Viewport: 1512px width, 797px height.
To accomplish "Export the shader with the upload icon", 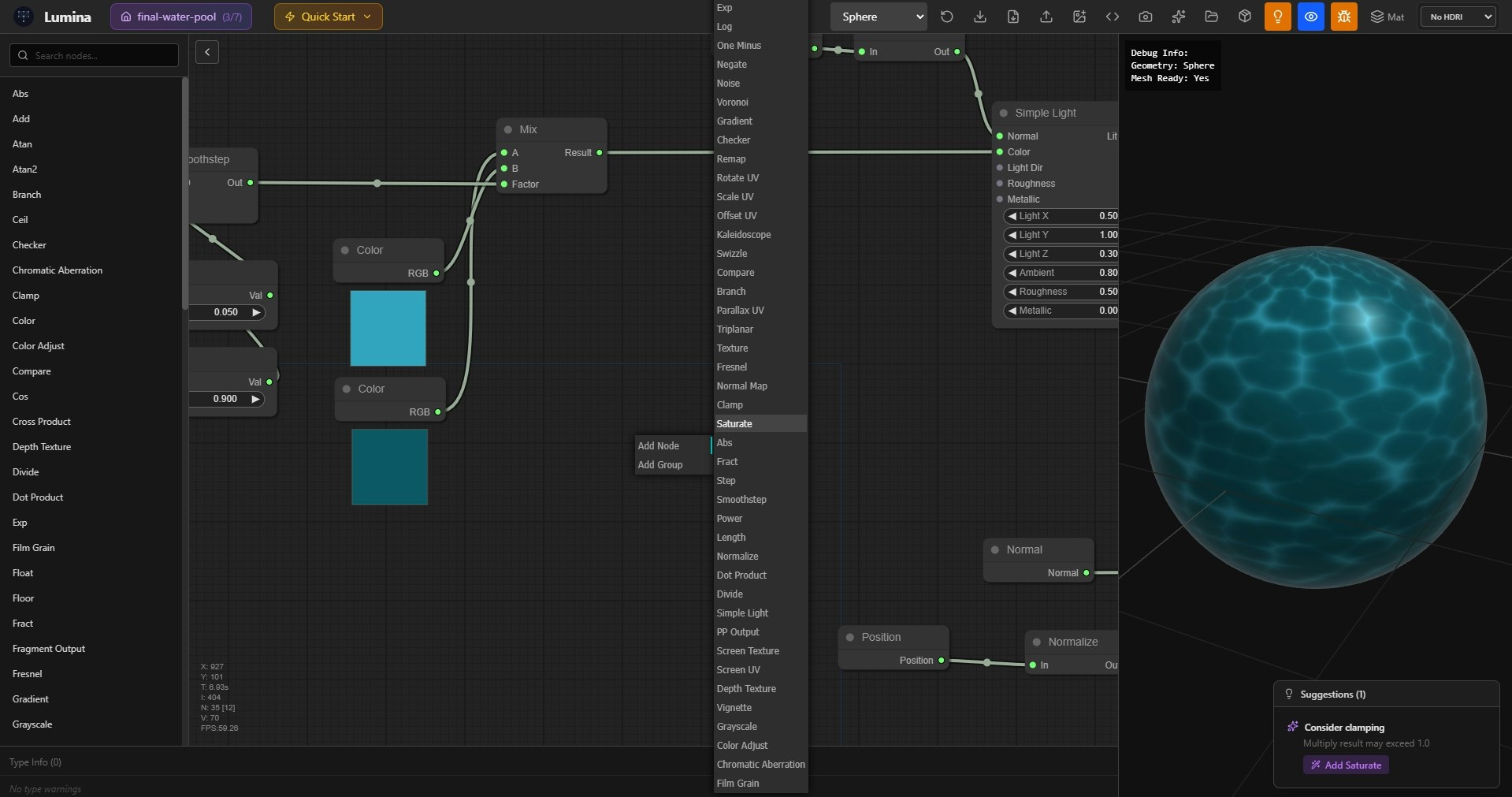I will [x=1046, y=16].
